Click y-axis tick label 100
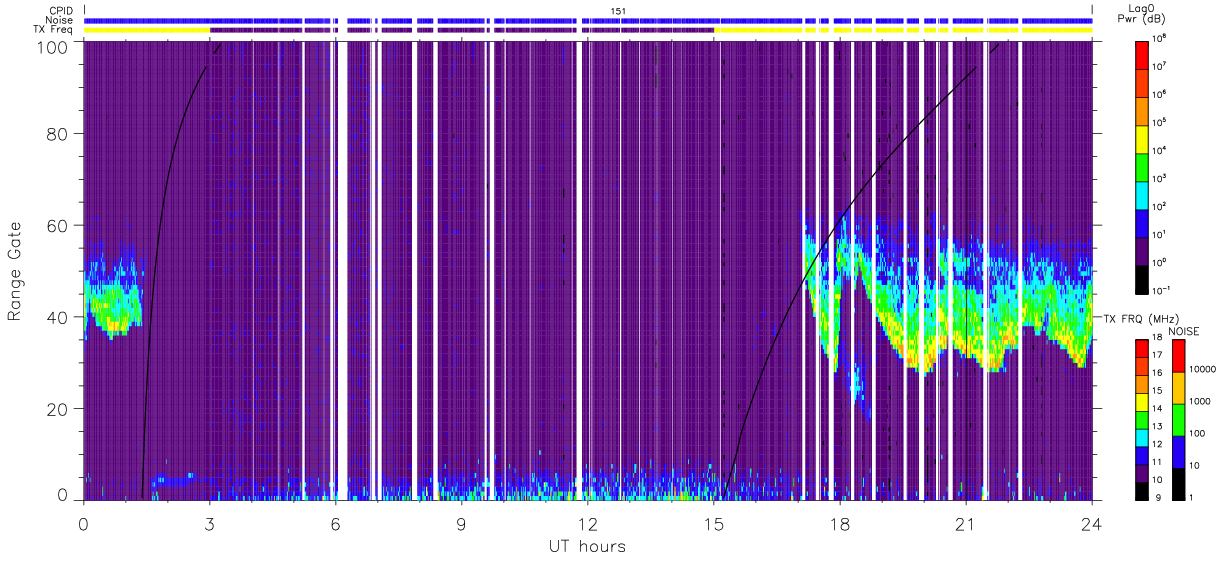 [52, 47]
